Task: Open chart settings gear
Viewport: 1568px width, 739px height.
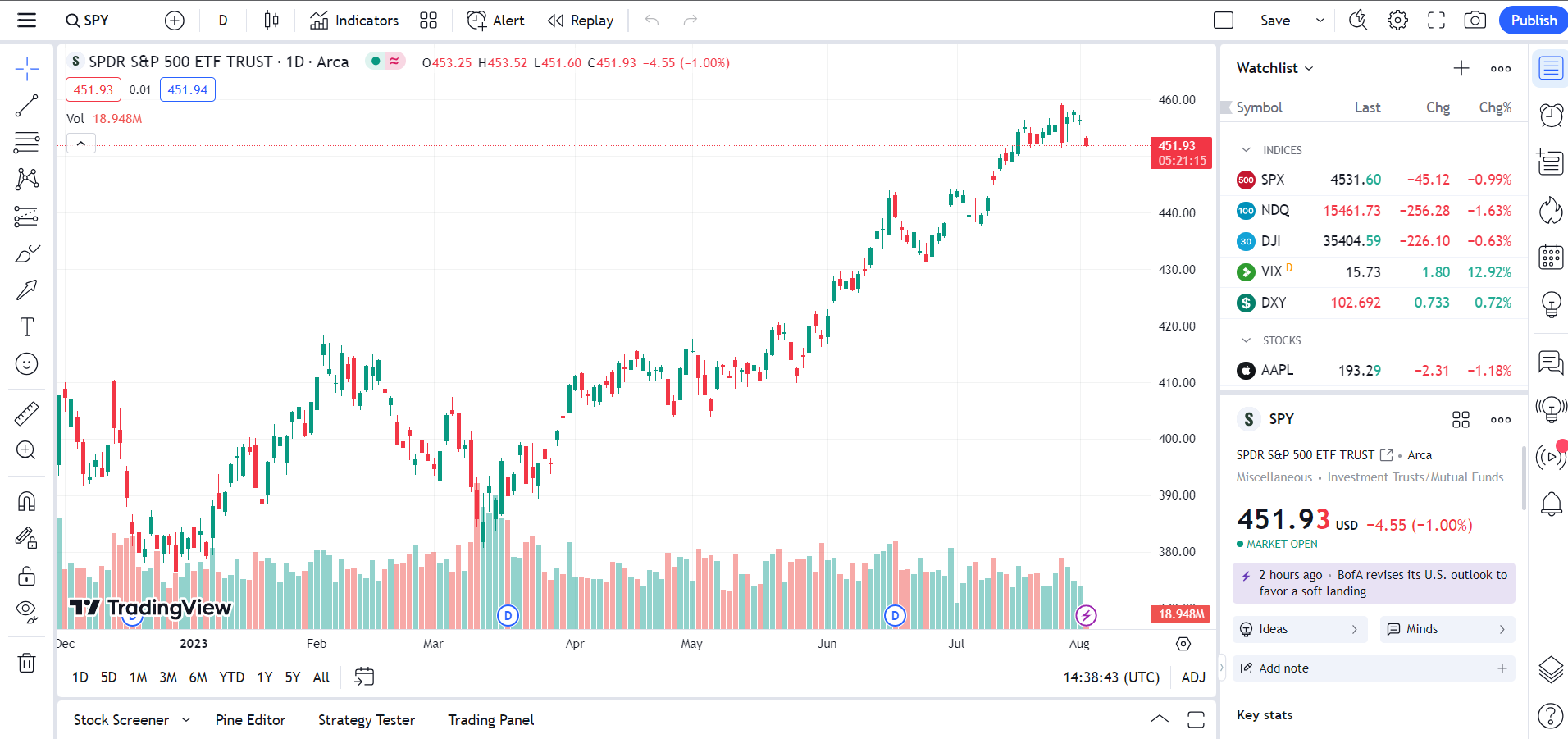Action: (1398, 21)
